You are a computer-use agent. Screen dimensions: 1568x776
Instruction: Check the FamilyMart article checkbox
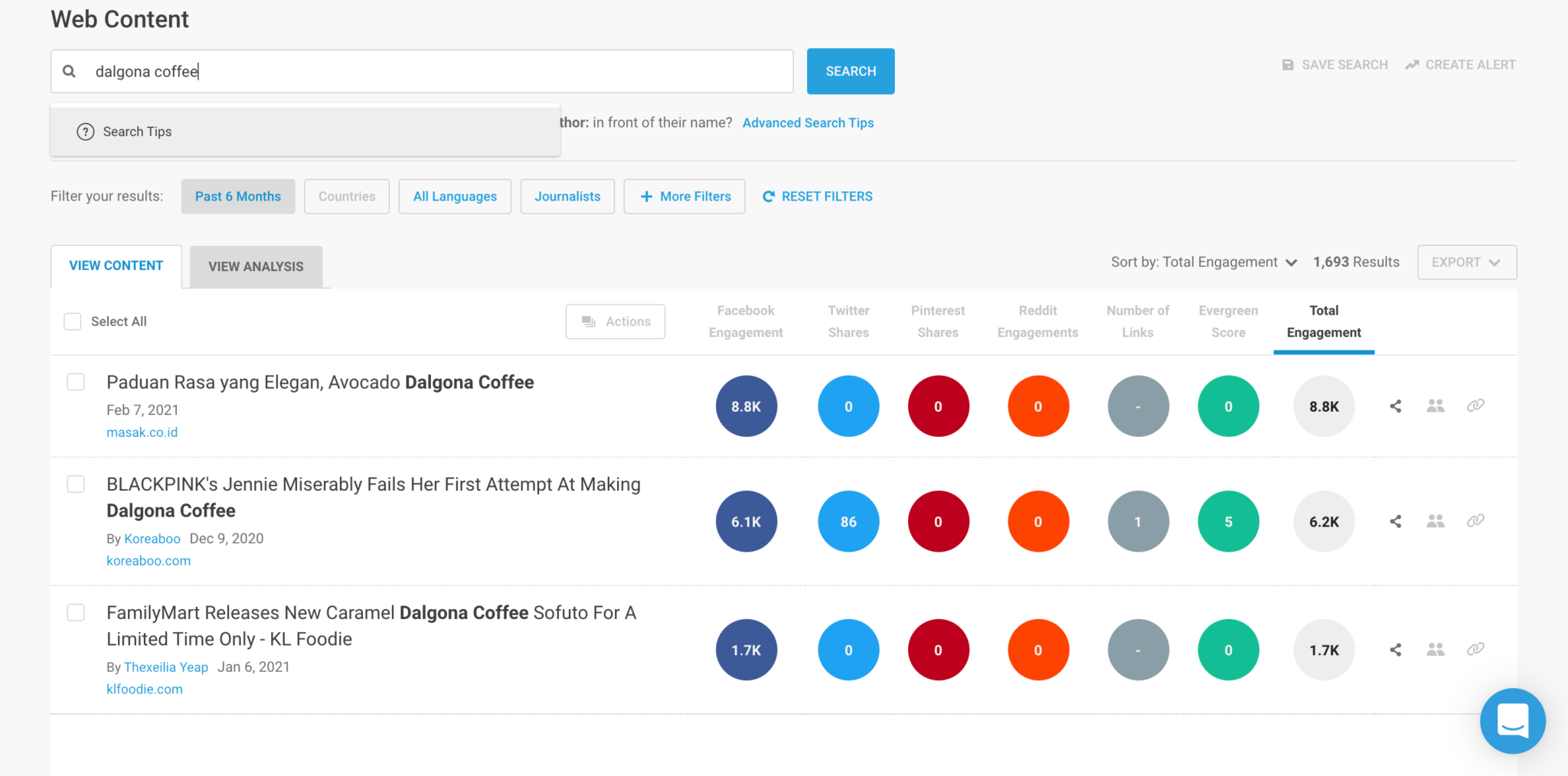[76, 612]
